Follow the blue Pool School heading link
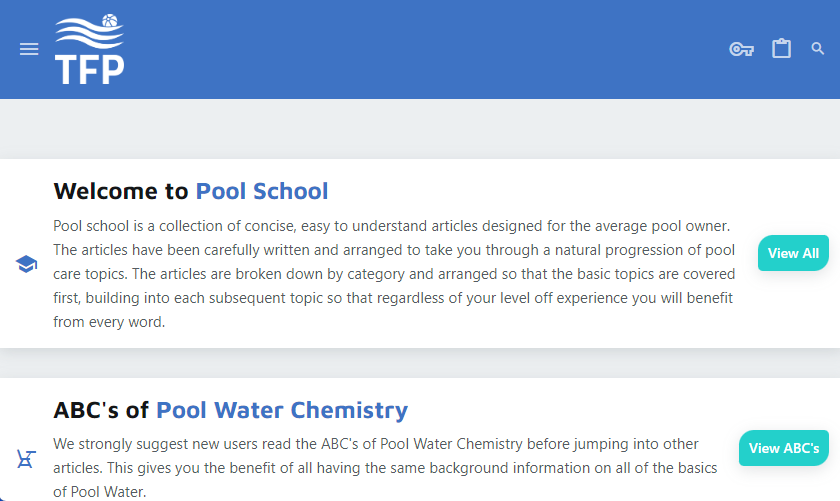 (x=262, y=191)
